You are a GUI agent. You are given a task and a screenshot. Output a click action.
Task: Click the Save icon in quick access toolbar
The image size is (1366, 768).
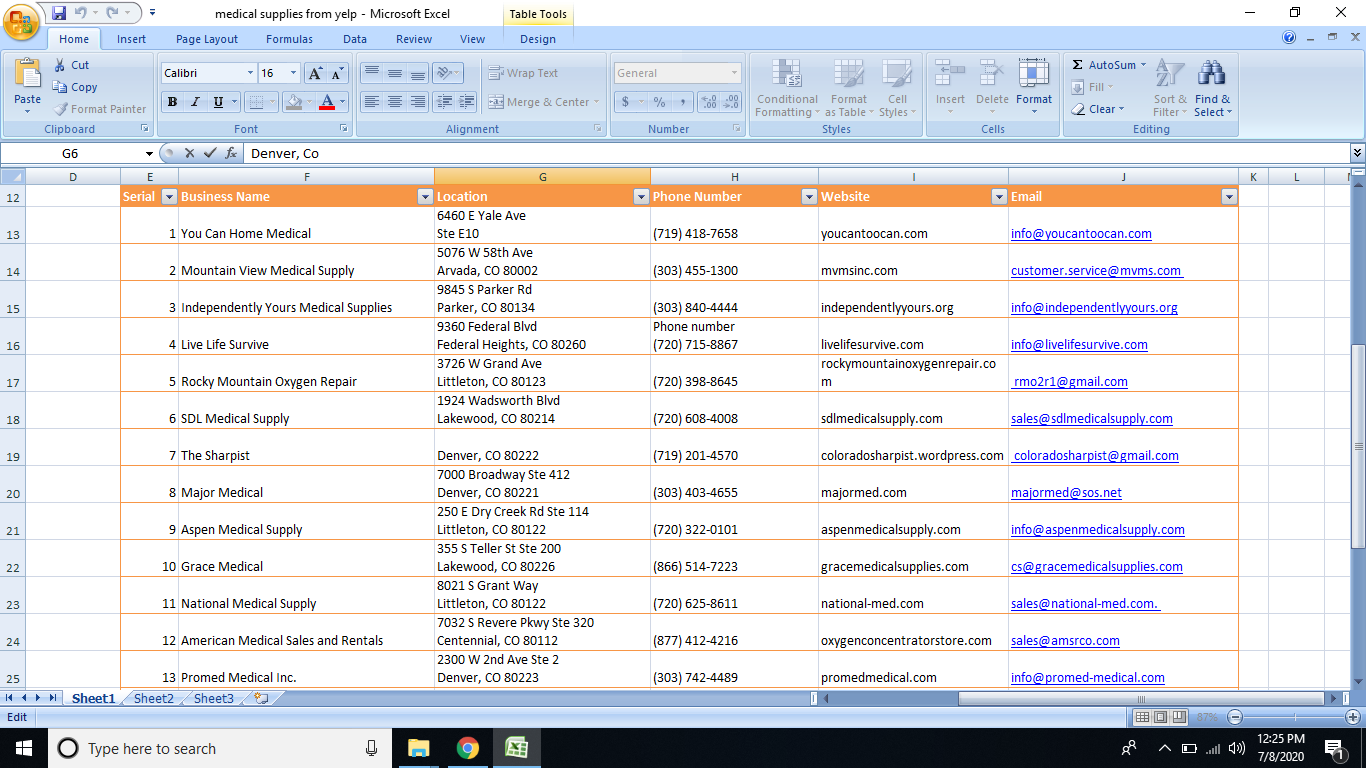click(x=59, y=13)
